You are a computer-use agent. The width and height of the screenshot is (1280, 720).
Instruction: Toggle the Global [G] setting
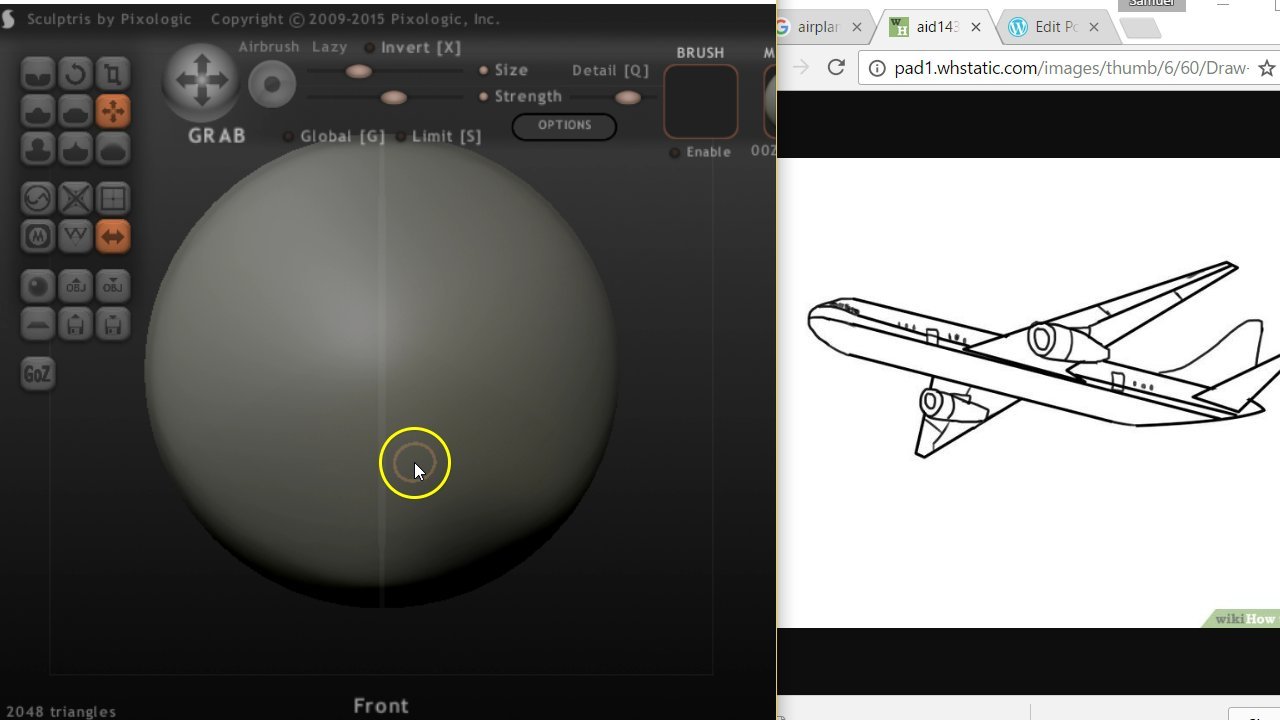pyautogui.click(x=289, y=135)
